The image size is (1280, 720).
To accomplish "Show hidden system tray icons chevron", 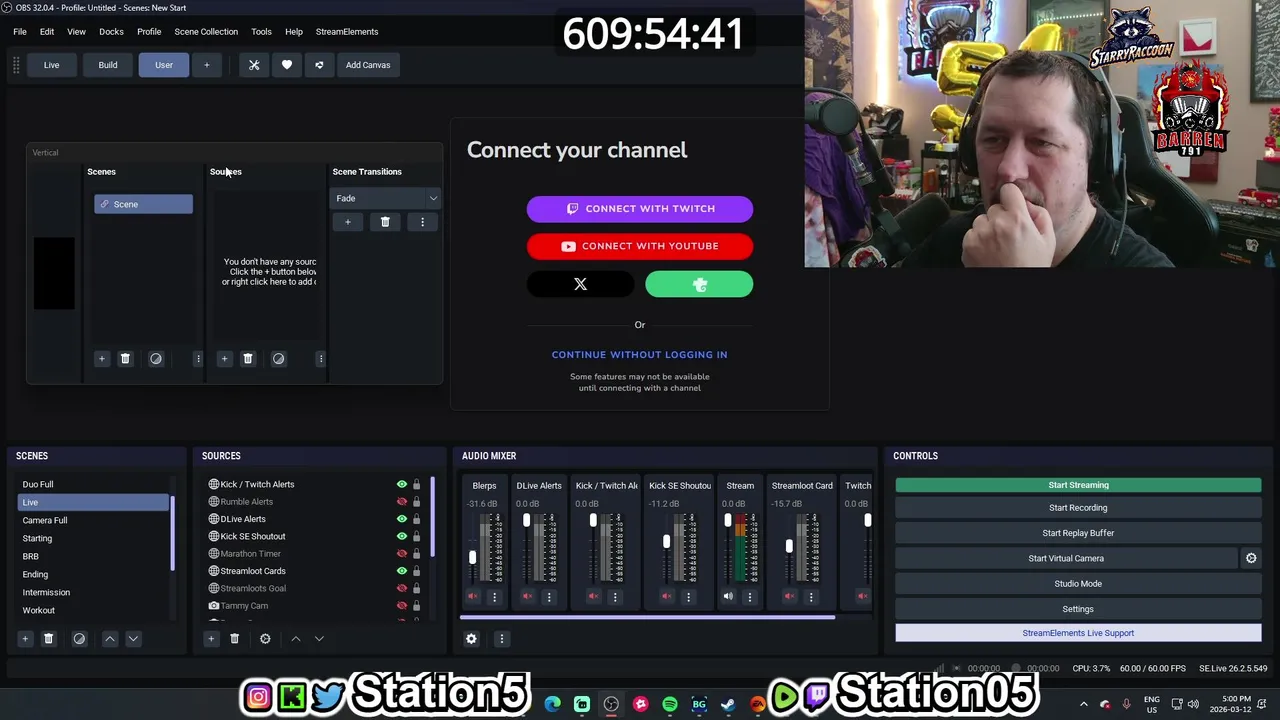I will tap(1083, 704).
